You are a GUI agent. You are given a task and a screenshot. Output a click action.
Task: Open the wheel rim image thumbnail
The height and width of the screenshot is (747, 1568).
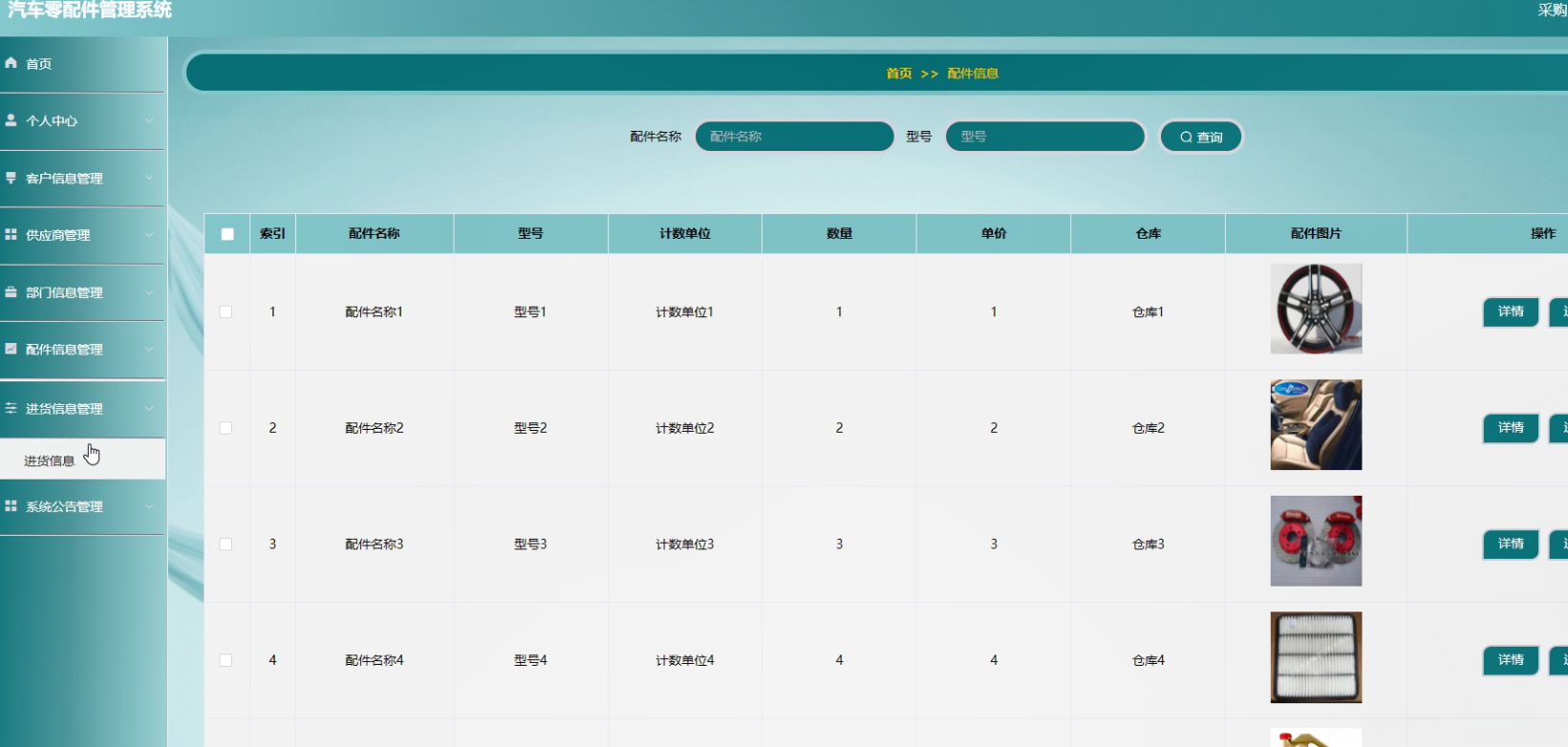tap(1316, 309)
